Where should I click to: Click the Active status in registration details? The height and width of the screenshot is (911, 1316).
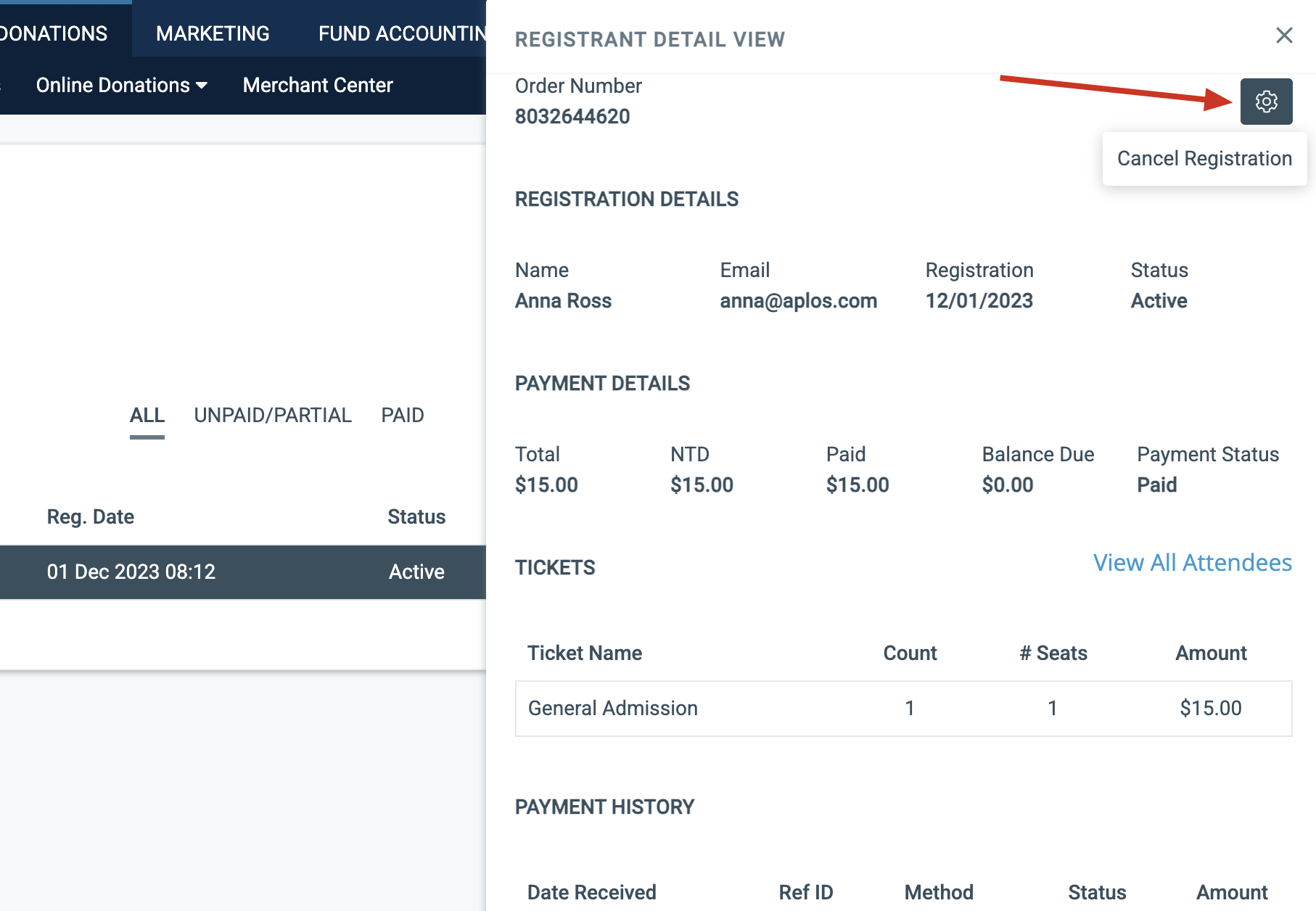pyautogui.click(x=1159, y=301)
